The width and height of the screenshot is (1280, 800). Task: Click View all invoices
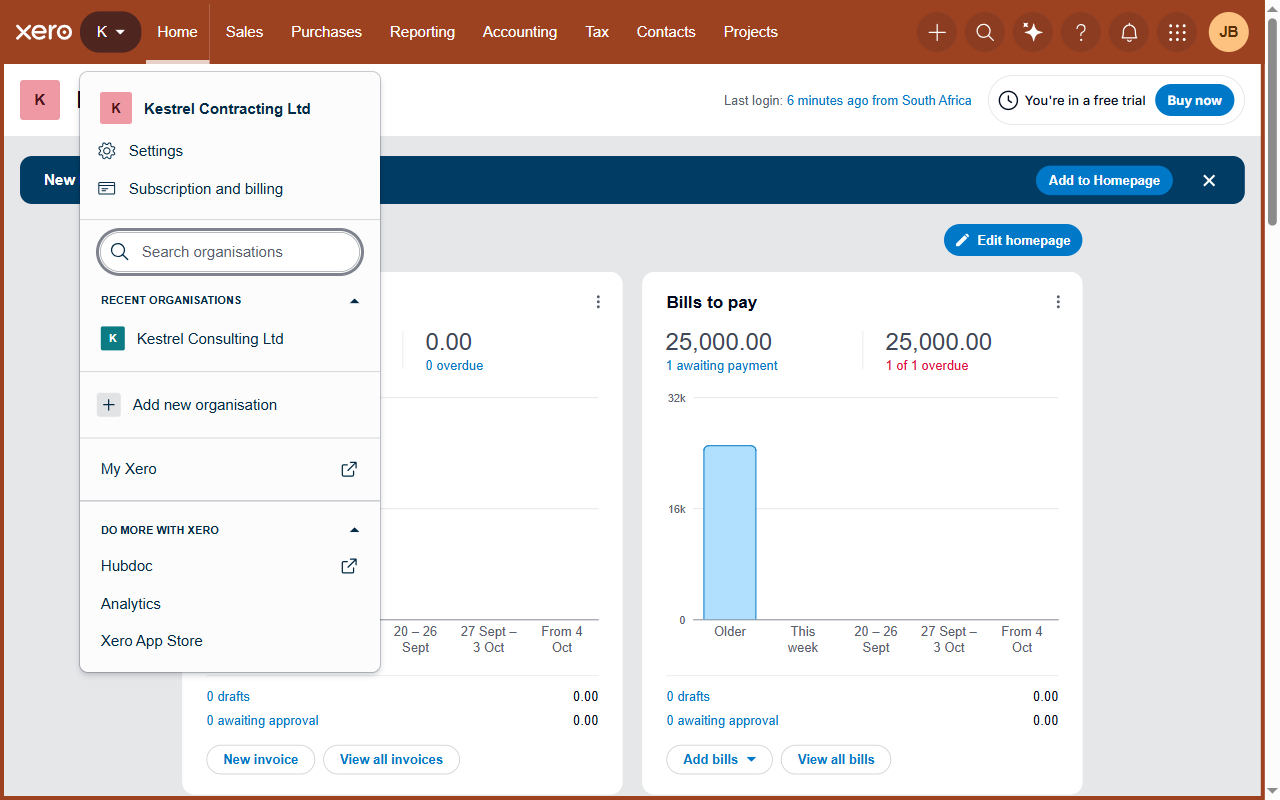click(x=391, y=760)
